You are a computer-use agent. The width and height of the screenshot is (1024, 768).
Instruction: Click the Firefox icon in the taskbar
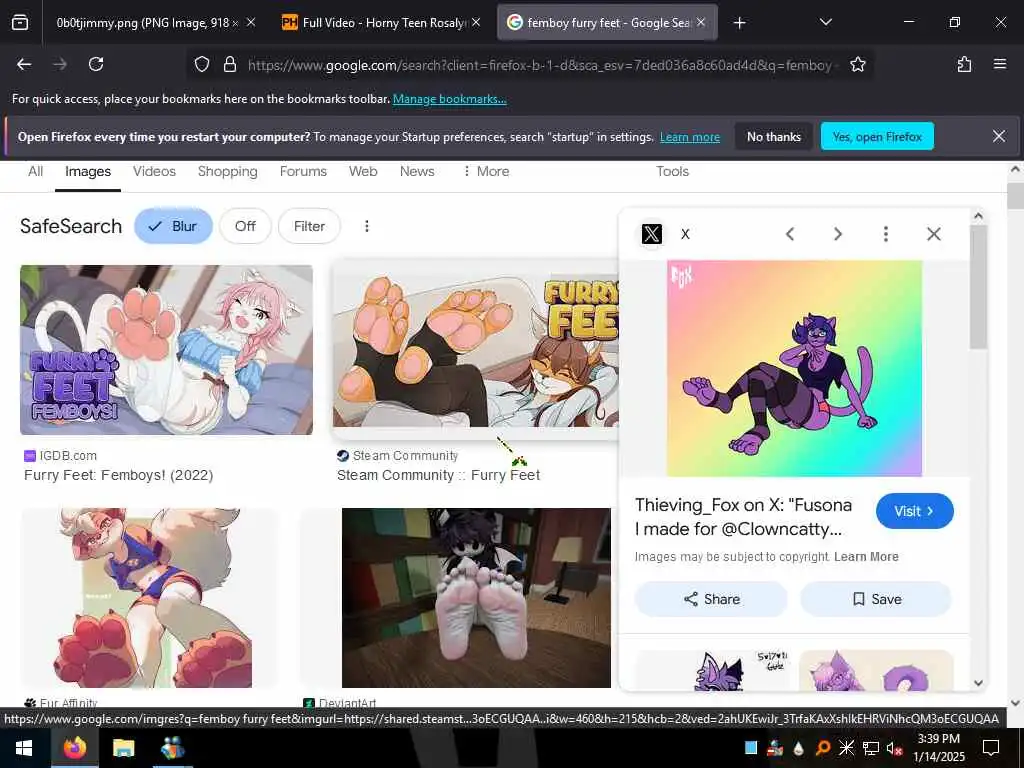click(x=74, y=748)
